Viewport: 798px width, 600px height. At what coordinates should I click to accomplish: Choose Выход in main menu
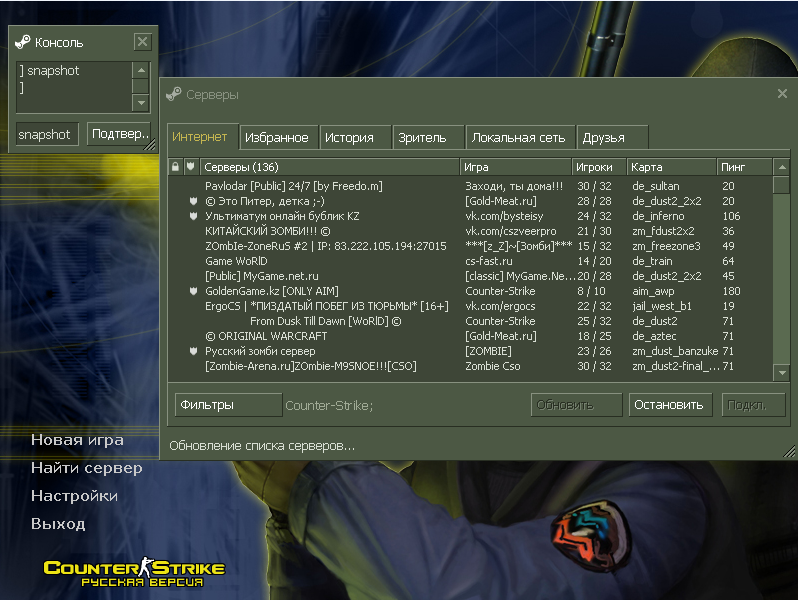click(x=58, y=524)
